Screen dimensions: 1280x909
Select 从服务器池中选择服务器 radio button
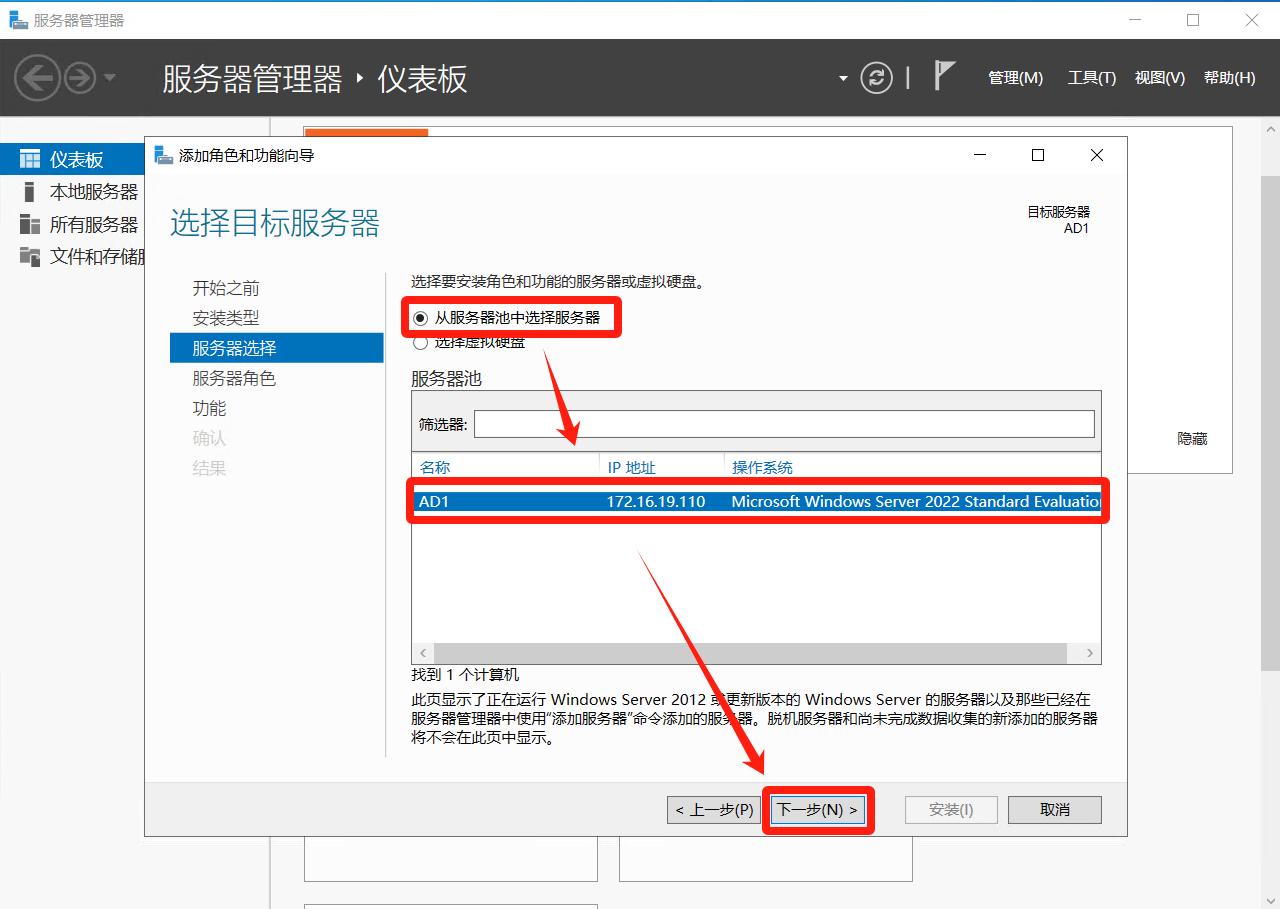coord(420,318)
